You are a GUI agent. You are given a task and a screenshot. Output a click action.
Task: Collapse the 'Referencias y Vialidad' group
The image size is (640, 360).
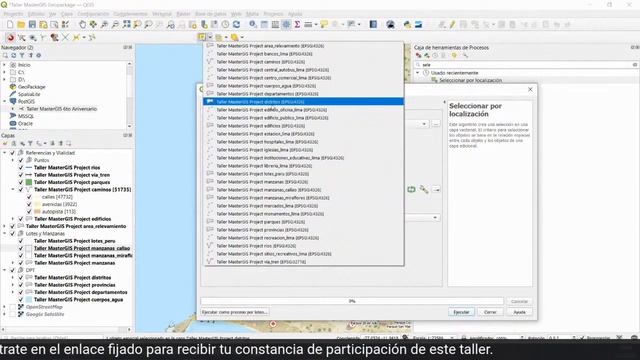click(x=5, y=153)
